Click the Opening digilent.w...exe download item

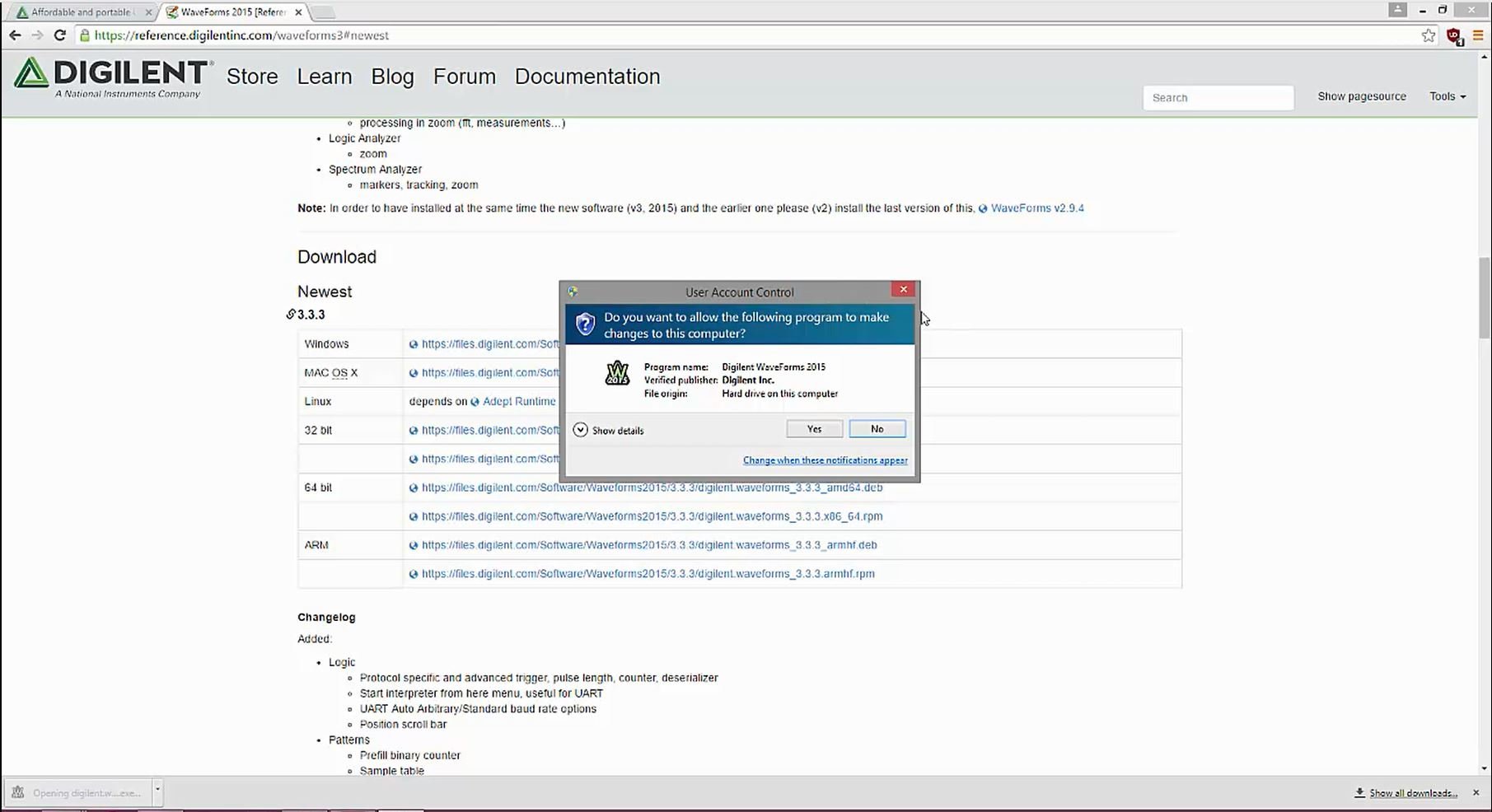click(x=78, y=793)
